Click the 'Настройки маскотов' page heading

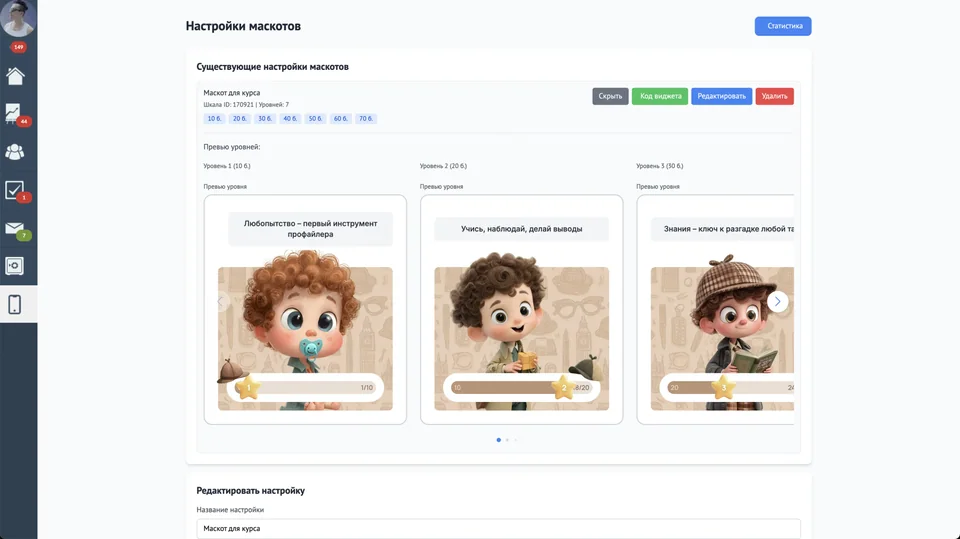tap(243, 26)
